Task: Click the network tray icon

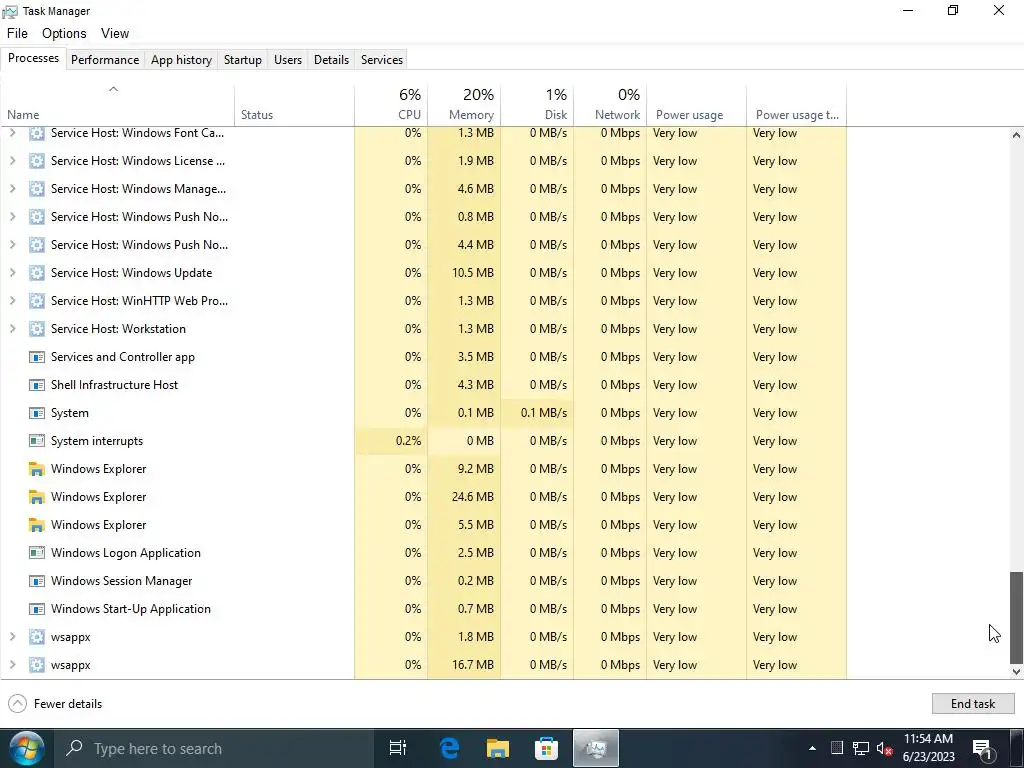Action: (861, 748)
